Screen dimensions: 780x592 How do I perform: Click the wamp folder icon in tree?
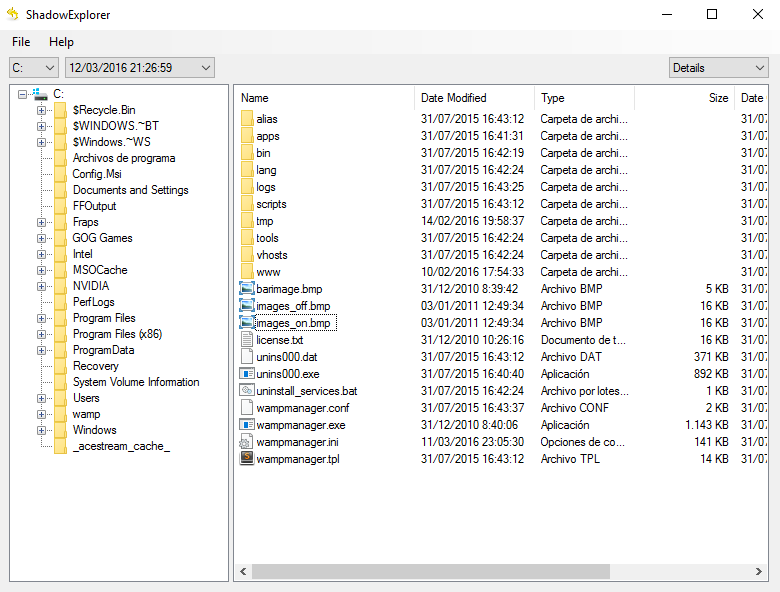[60, 414]
